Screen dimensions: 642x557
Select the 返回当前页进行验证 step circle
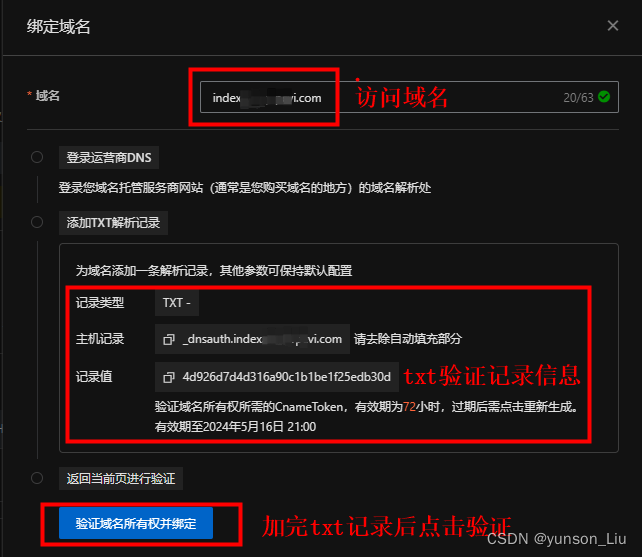pos(37,478)
